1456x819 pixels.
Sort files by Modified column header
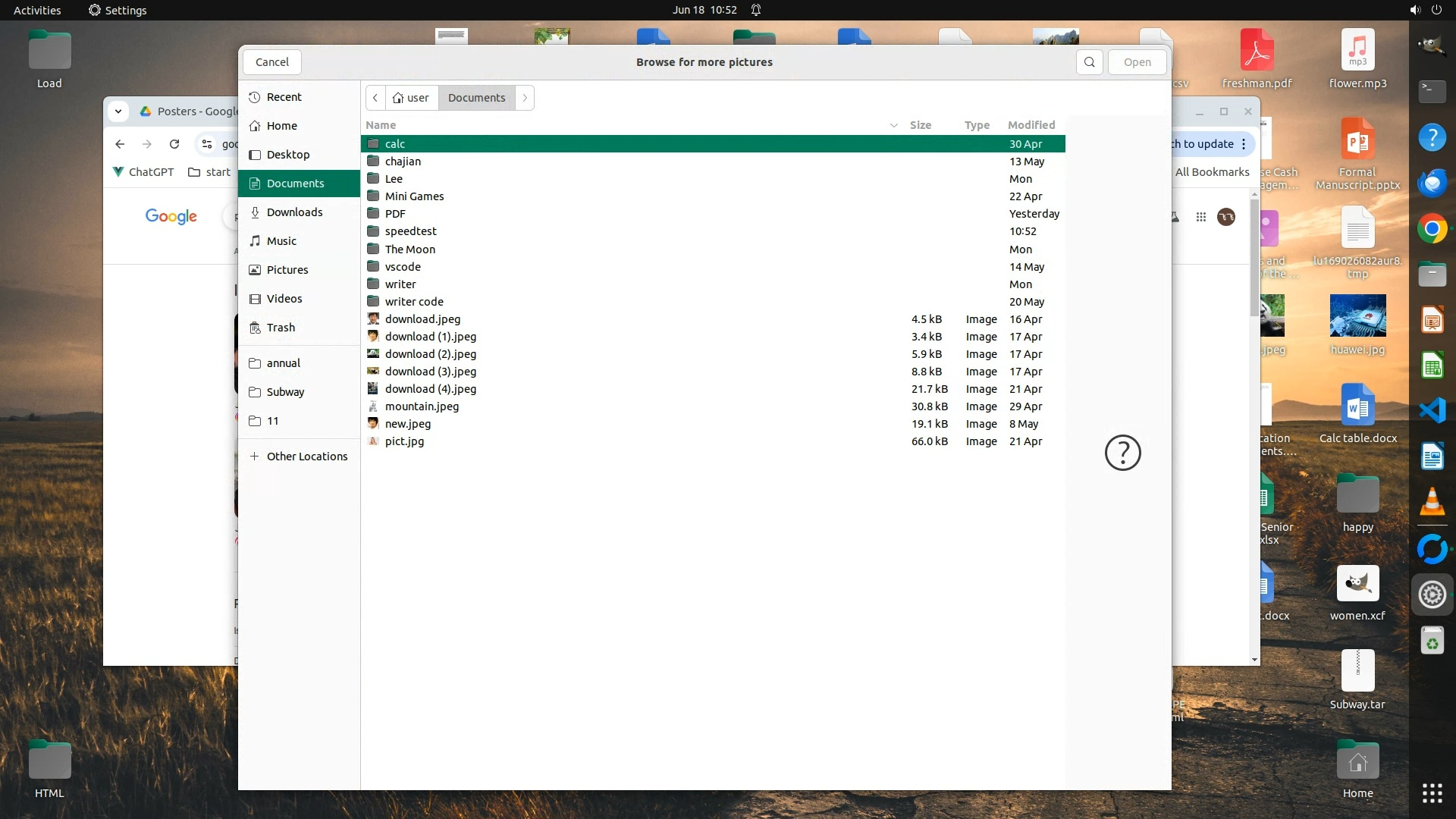pyautogui.click(x=1031, y=125)
